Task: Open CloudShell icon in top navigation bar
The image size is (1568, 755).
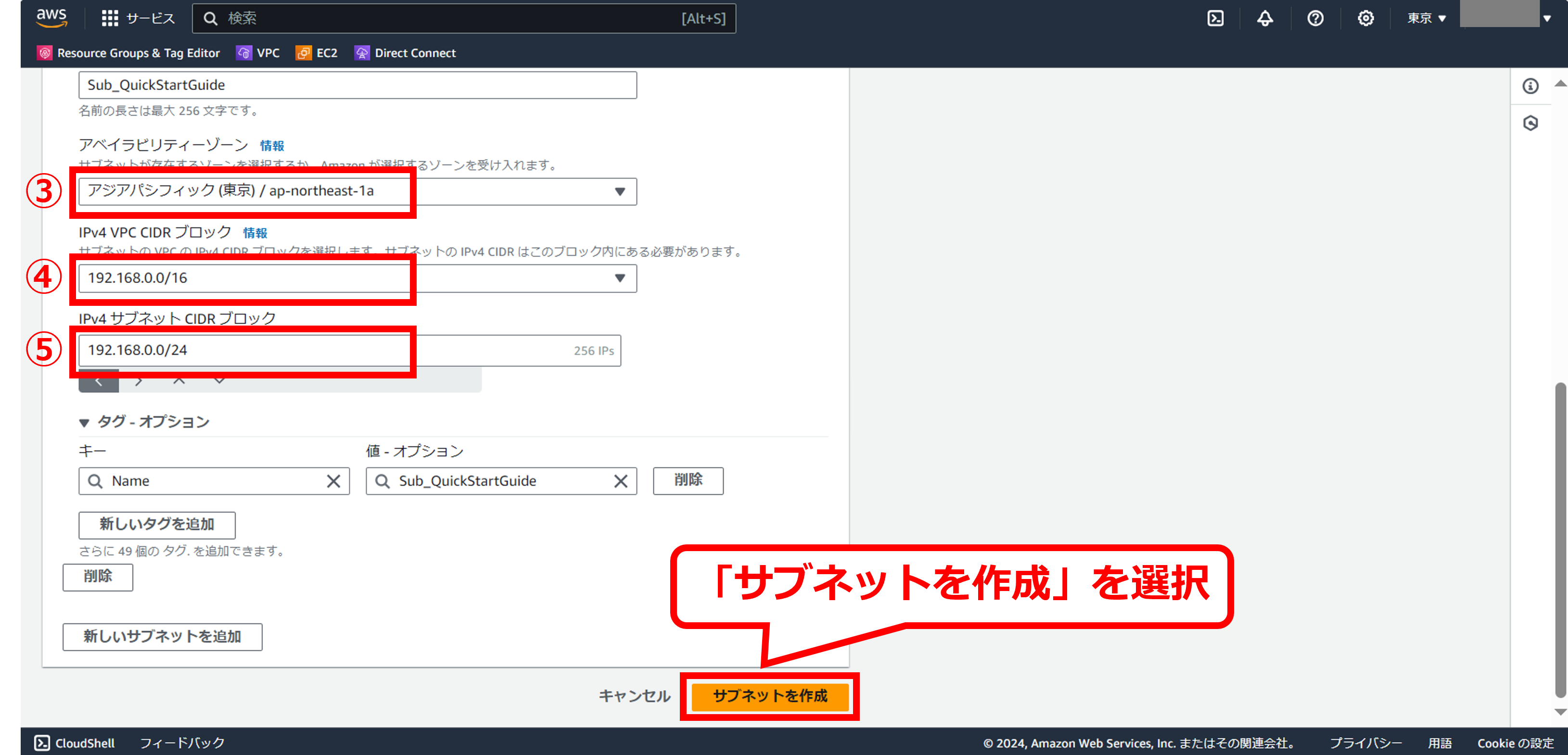Action: tap(1215, 18)
